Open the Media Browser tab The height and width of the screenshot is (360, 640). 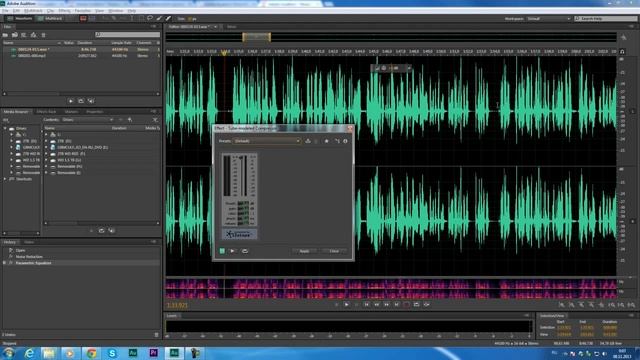[16, 112]
